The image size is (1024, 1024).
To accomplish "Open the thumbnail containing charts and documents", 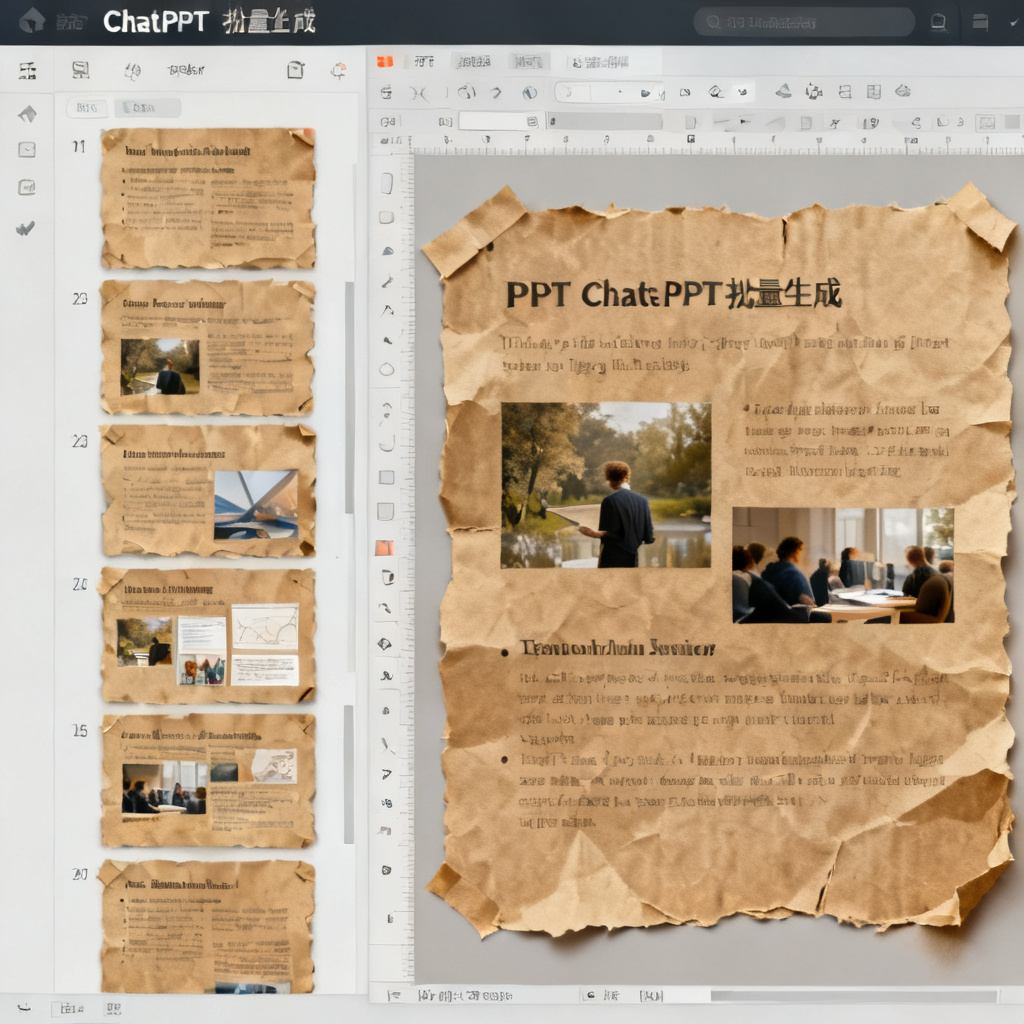I will pos(208,635).
